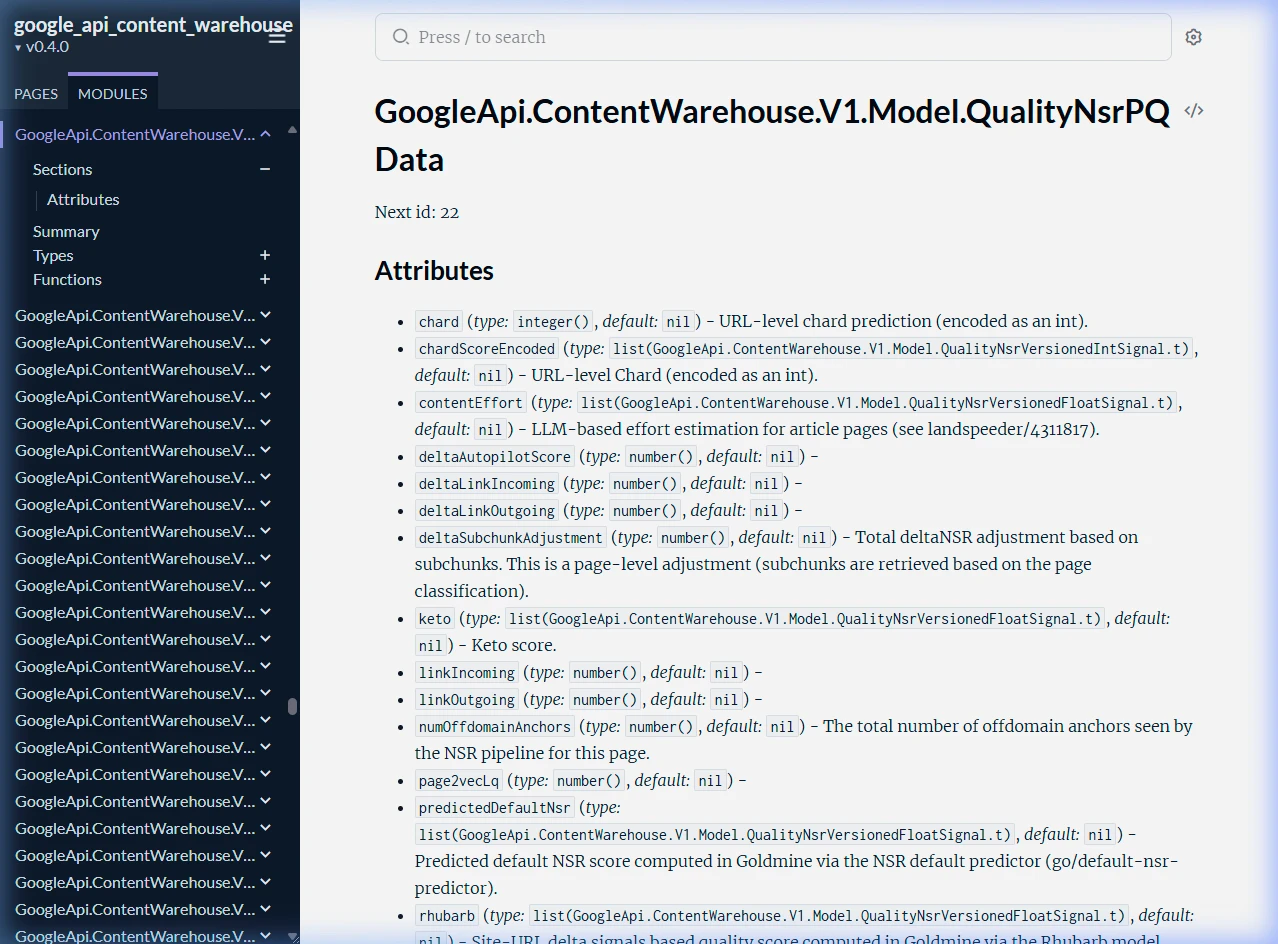Jump to Attributes in sidebar sections
The height and width of the screenshot is (944, 1278).
(83, 199)
